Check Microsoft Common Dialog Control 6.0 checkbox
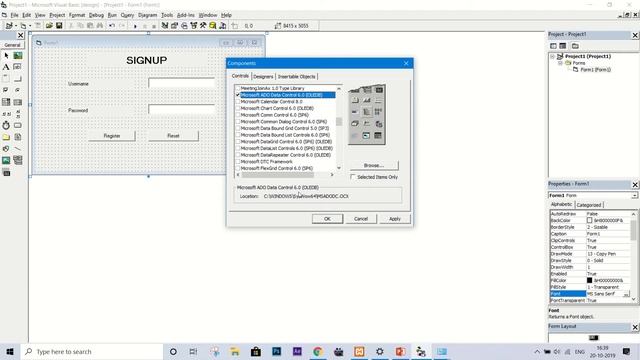Image resolution: width=640 pixels, height=360 pixels. click(238, 122)
